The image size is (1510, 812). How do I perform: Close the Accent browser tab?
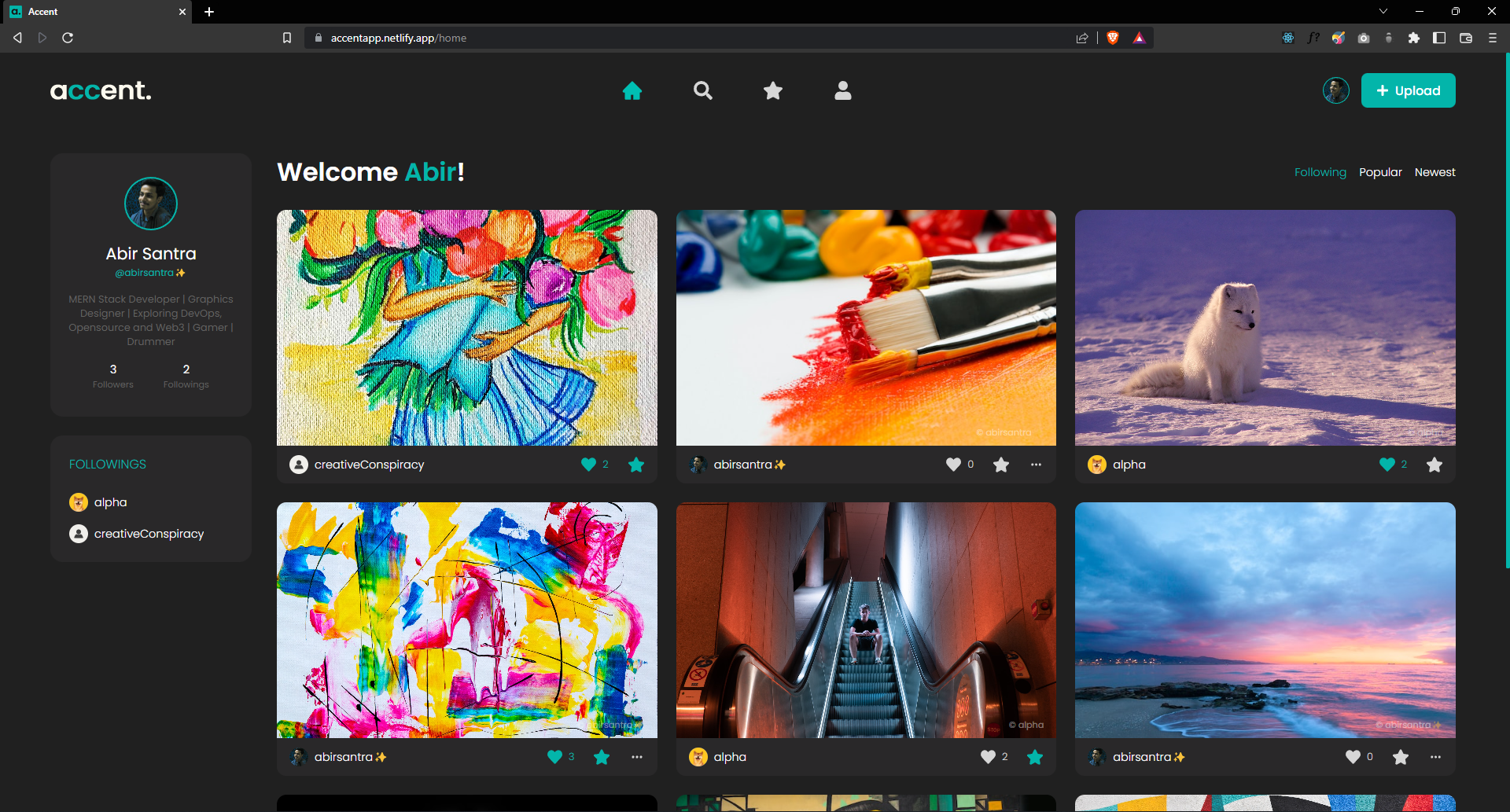pos(182,12)
